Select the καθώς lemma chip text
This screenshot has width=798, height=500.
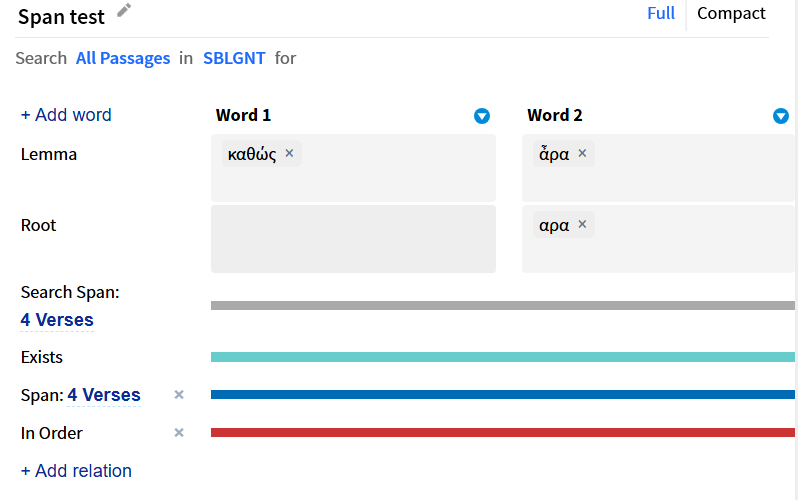(252, 154)
